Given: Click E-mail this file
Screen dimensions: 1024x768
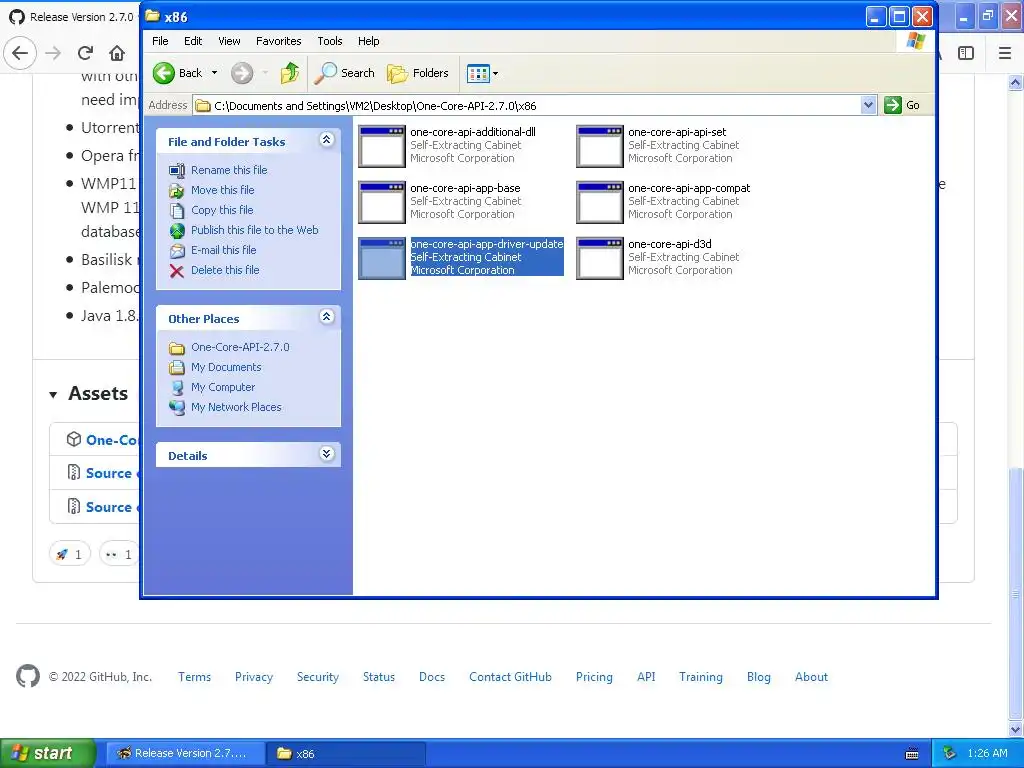Looking at the screenshot, I should pos(223,250).
